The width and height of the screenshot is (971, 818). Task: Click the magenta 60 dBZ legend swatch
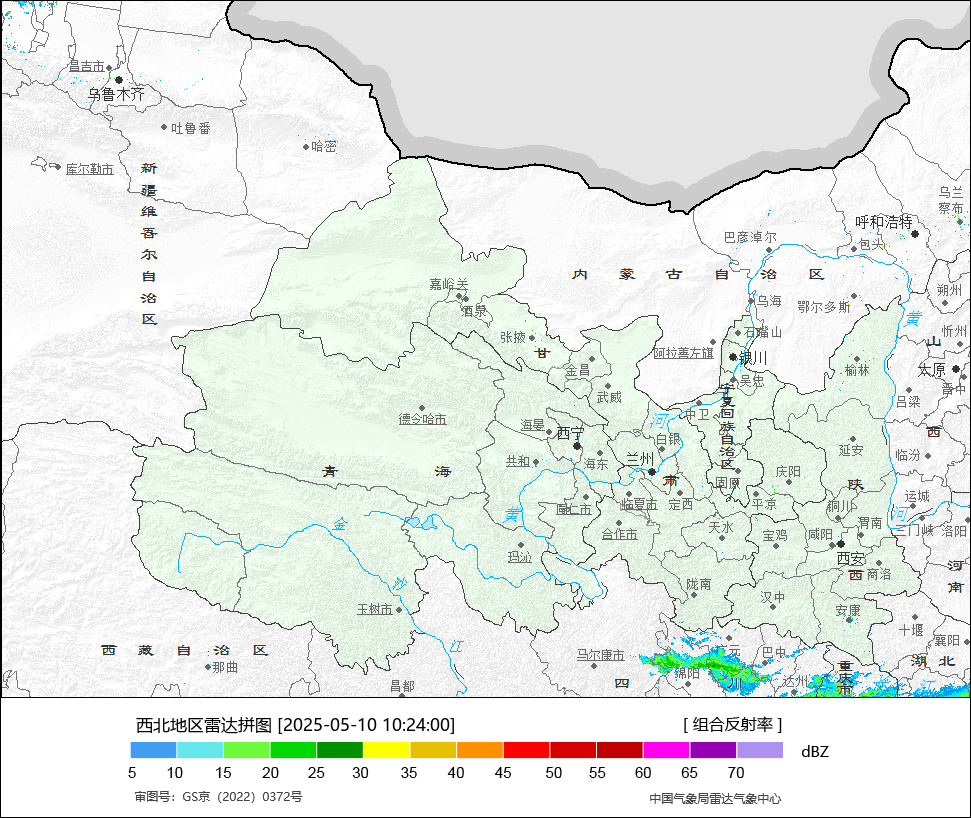pyautogui.click(x=666, y=751)
